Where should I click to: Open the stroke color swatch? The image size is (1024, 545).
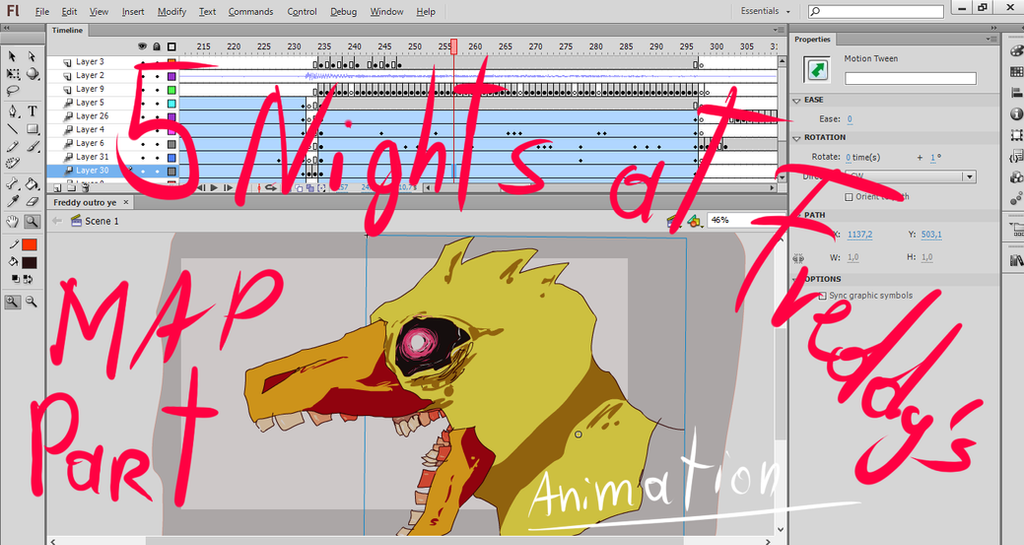29,245
